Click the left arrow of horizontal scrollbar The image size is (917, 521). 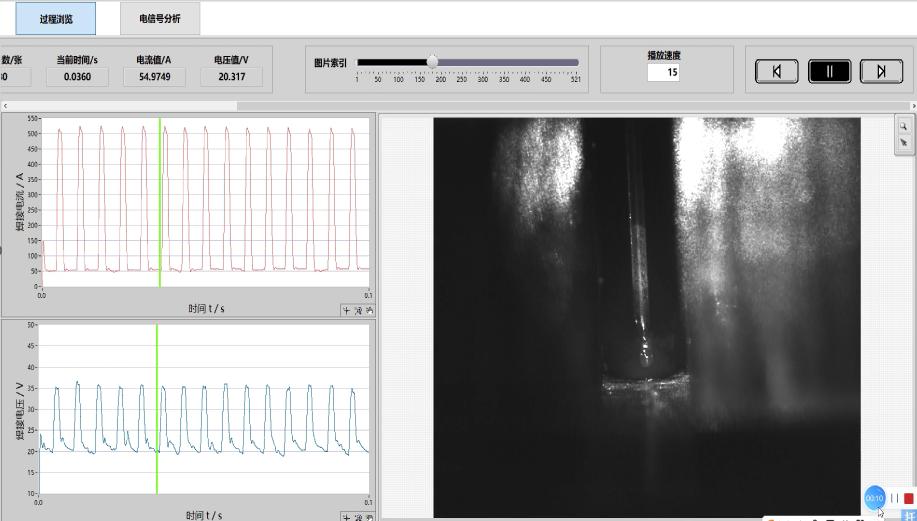click(5, 106)
